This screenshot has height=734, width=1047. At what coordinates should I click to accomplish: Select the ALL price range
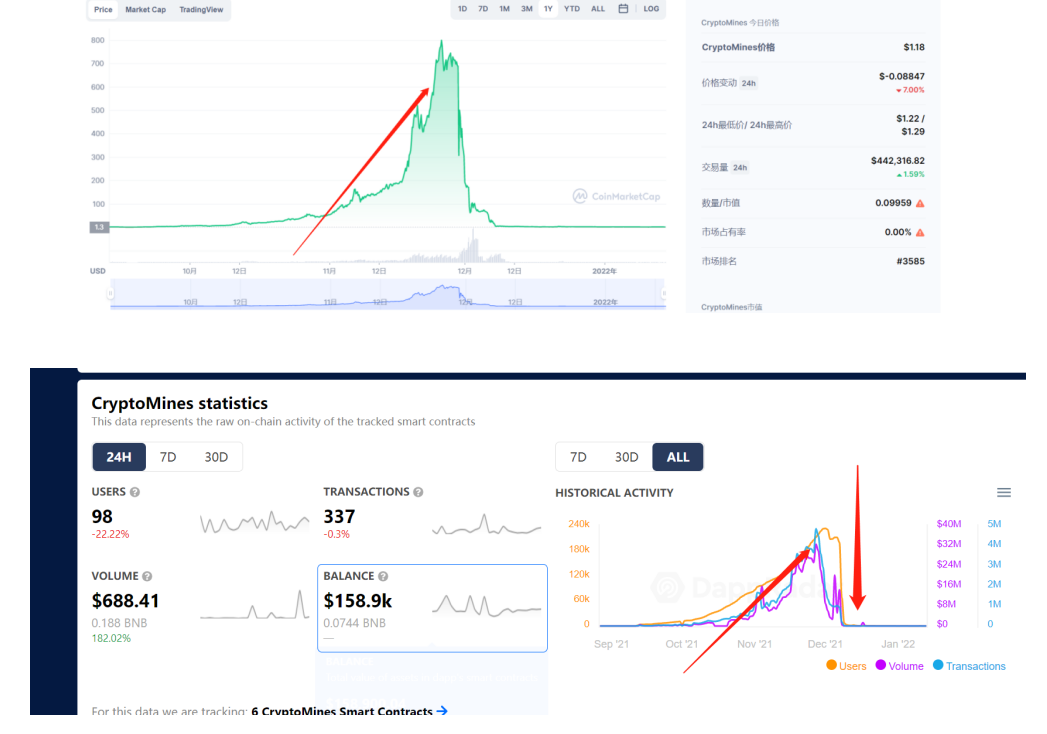coord(598,9)
